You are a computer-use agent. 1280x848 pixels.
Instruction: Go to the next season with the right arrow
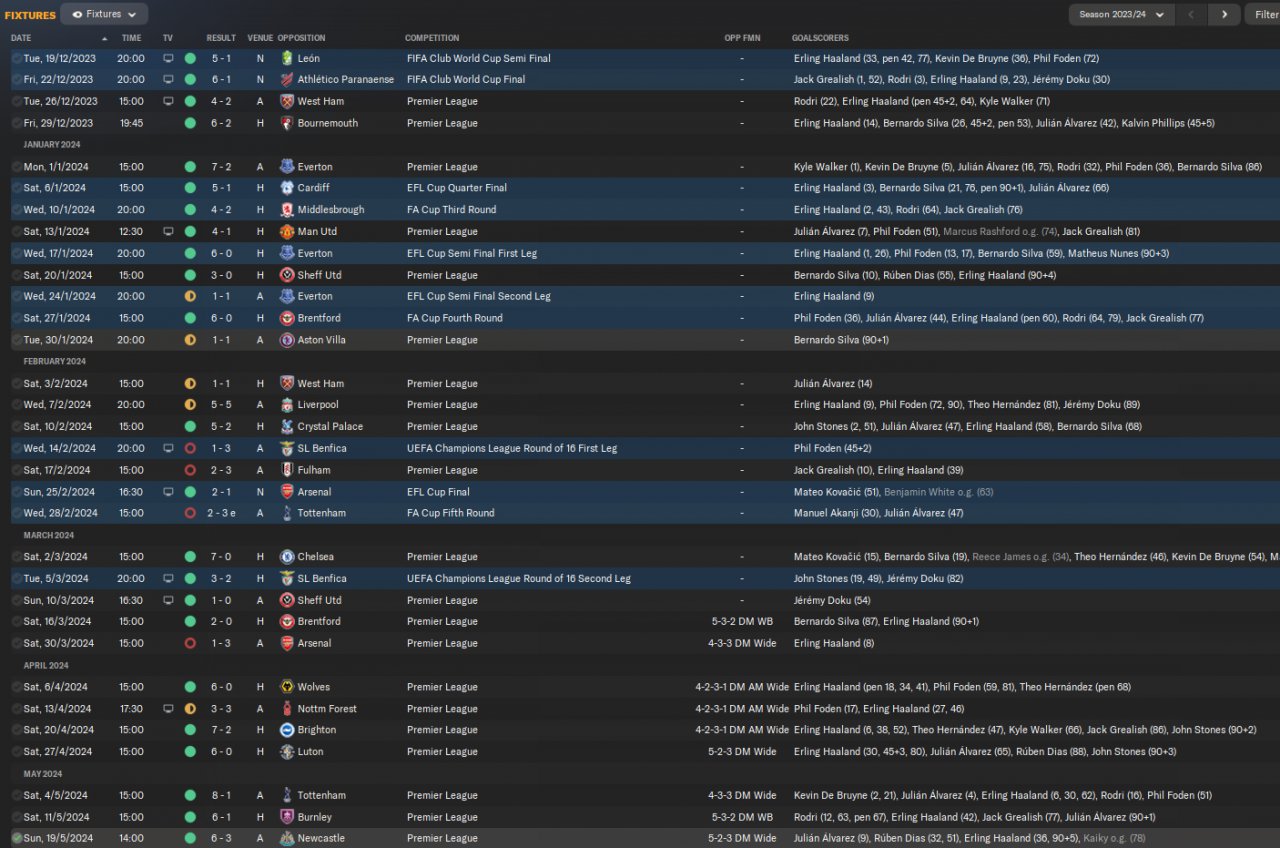tap(1224, 14)
